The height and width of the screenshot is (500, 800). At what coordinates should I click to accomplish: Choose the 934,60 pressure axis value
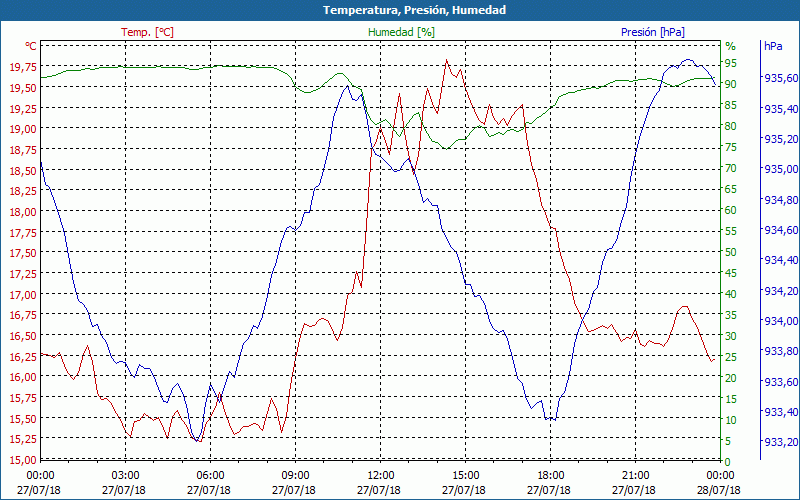point(781,230)
